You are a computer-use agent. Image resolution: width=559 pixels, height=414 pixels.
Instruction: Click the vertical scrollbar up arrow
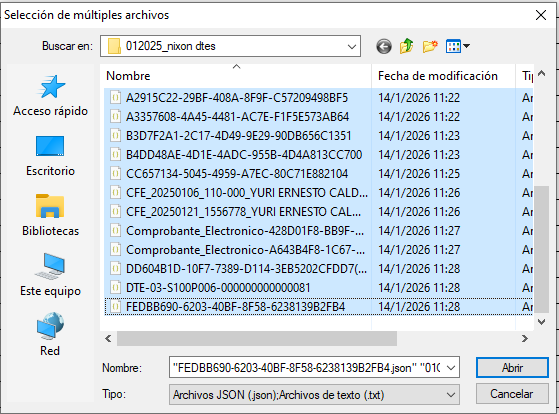tap(542, 74)
